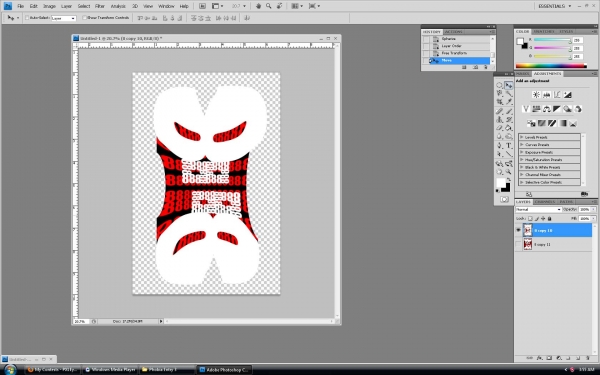Add a Photo Filter adjustment
This screenshot has width=600, height=375.
tap(567, 109)
